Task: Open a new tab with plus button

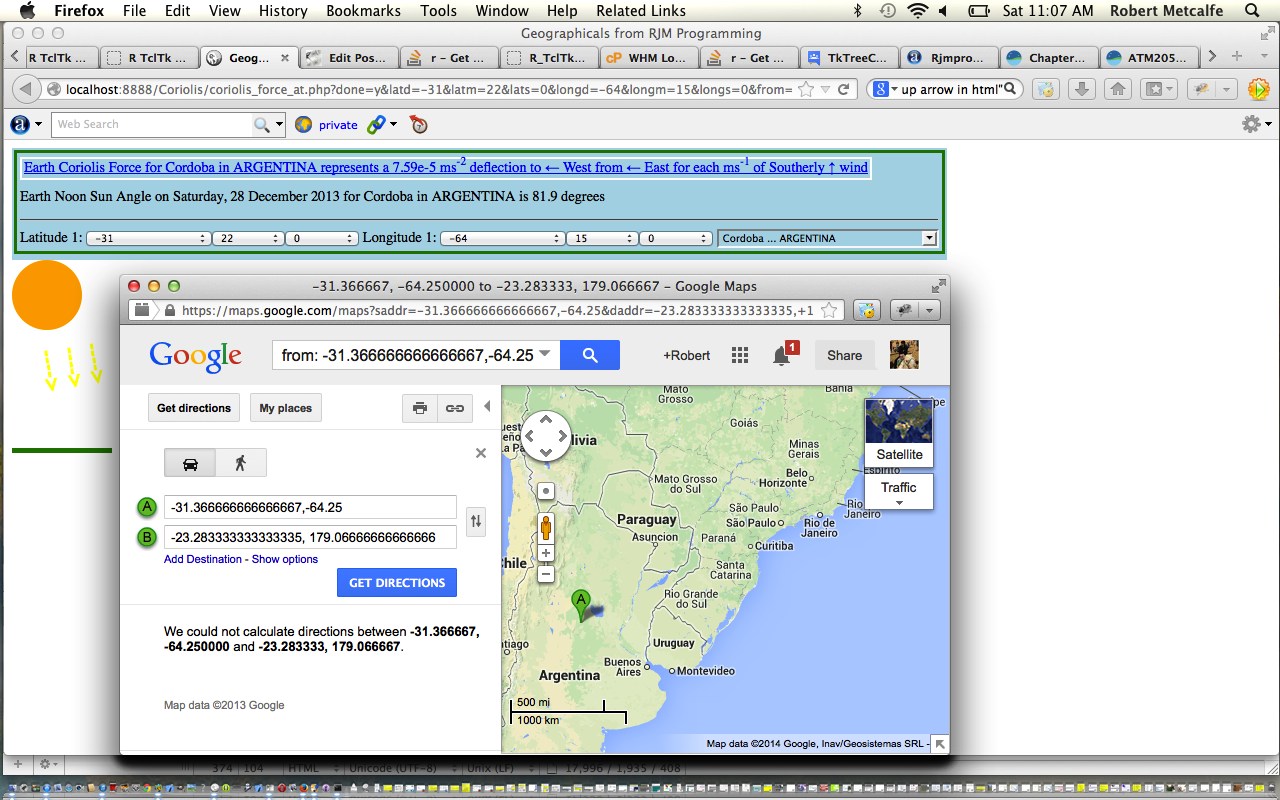Action: [x=1237, y=56]
